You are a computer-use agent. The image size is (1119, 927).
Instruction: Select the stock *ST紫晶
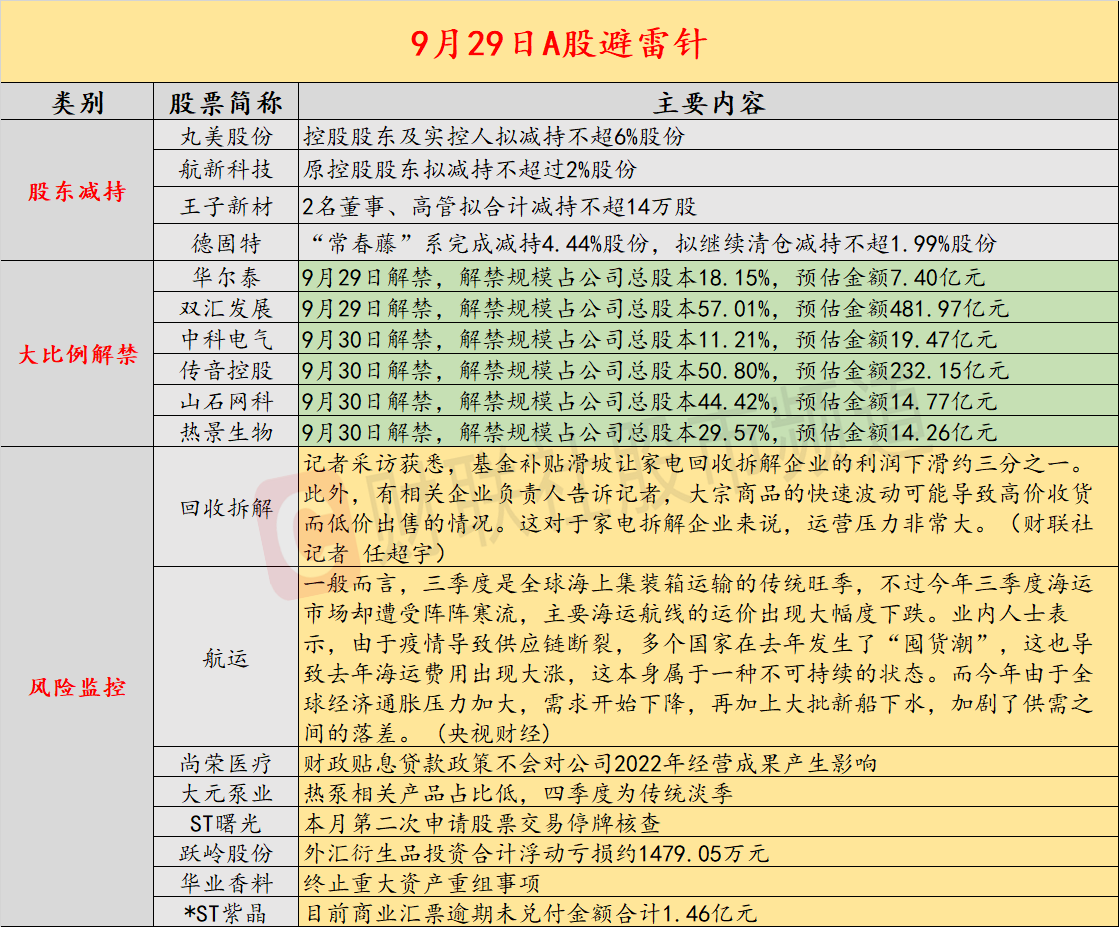(x=225, y=910)
